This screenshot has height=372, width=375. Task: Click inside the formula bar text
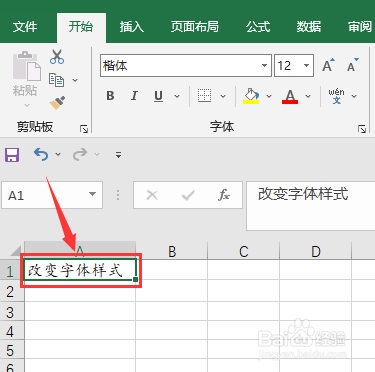pos(311,206)
